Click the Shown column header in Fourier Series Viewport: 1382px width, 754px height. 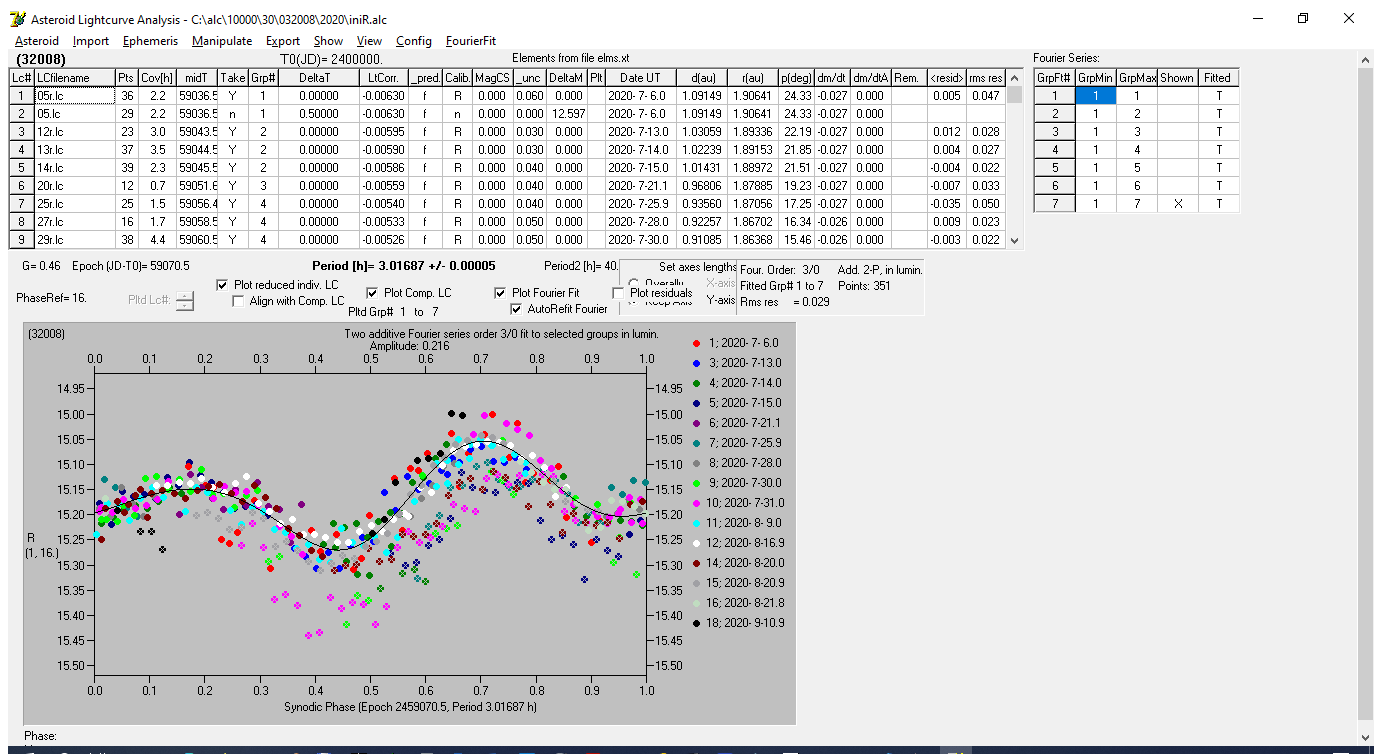(x=1177, y=78)
